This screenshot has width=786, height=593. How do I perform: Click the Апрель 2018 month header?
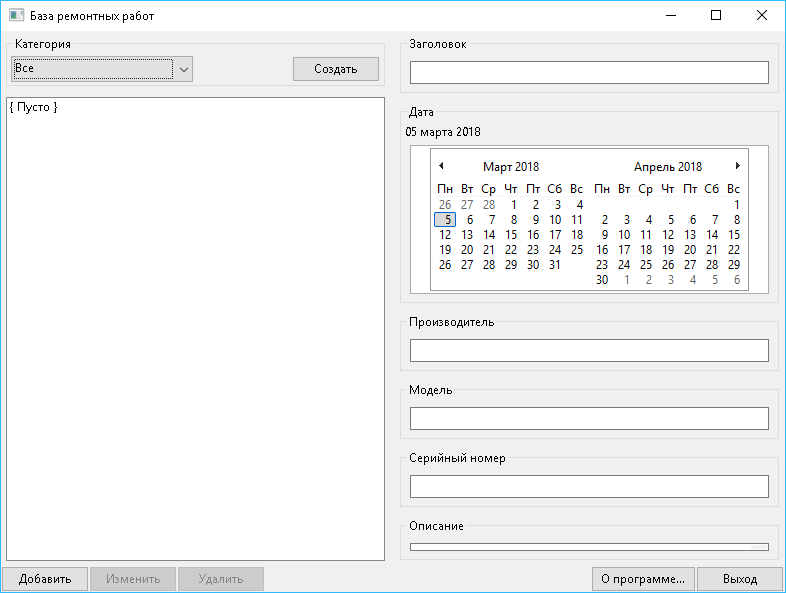[x=668, y=167]
